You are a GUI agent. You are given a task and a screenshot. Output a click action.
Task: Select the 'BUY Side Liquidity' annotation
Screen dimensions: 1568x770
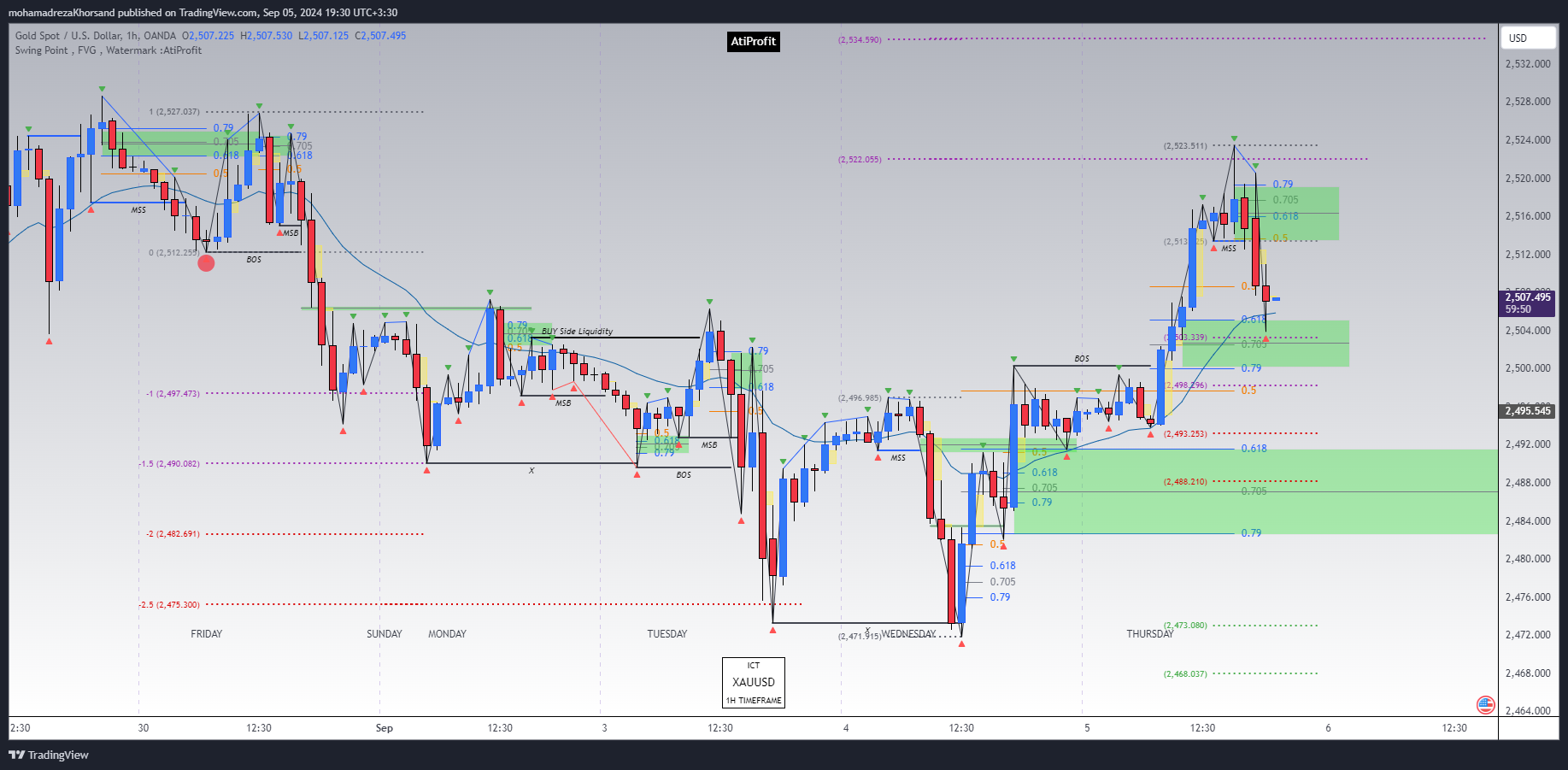click(x=577, y=332)
